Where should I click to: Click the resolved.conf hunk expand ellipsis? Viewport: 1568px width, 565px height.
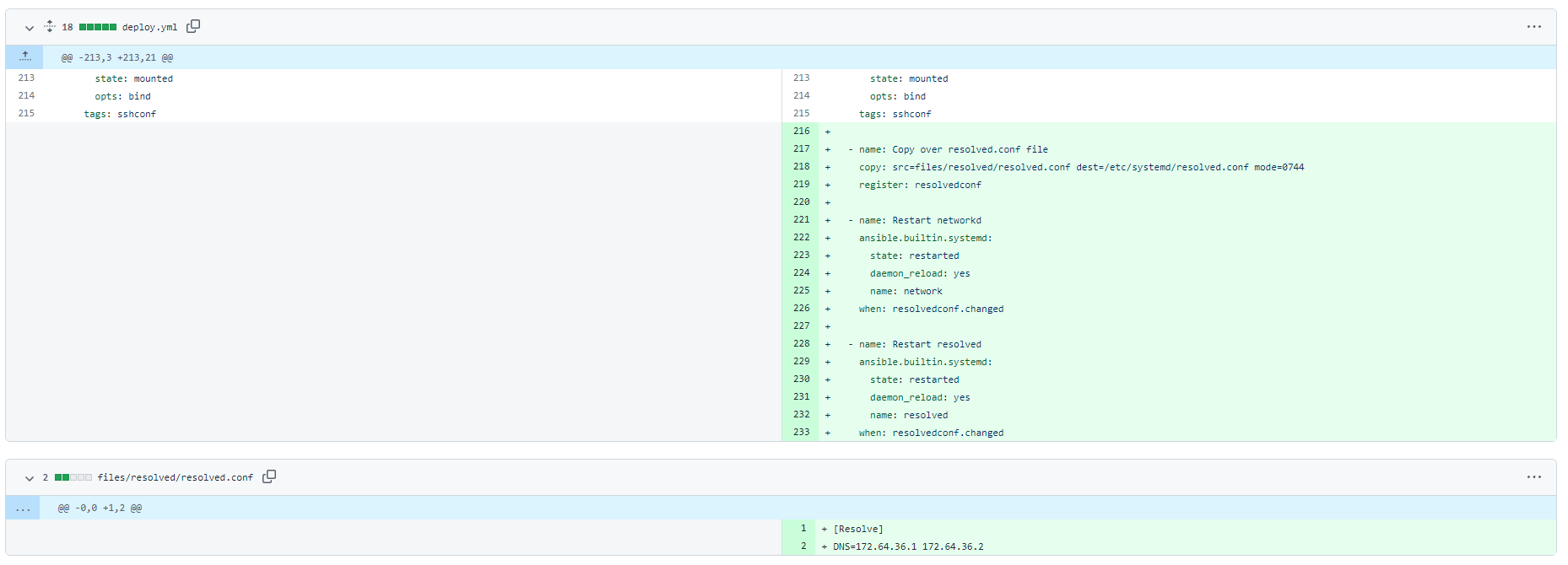point(23,508)
